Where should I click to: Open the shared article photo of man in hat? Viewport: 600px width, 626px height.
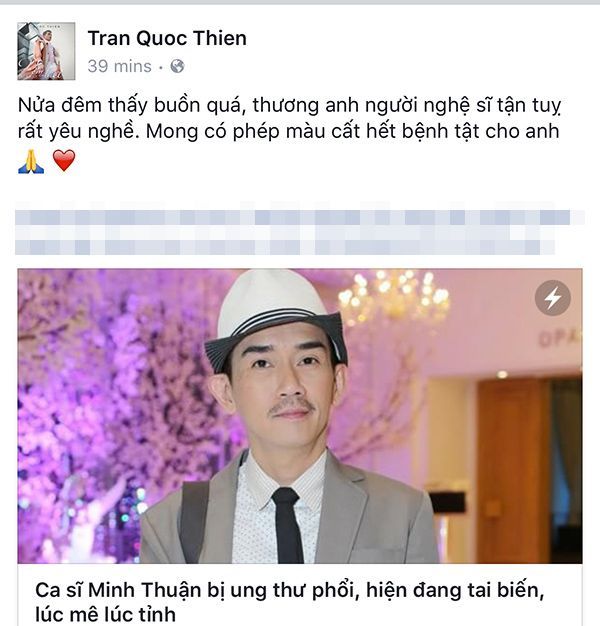point(300,416)
